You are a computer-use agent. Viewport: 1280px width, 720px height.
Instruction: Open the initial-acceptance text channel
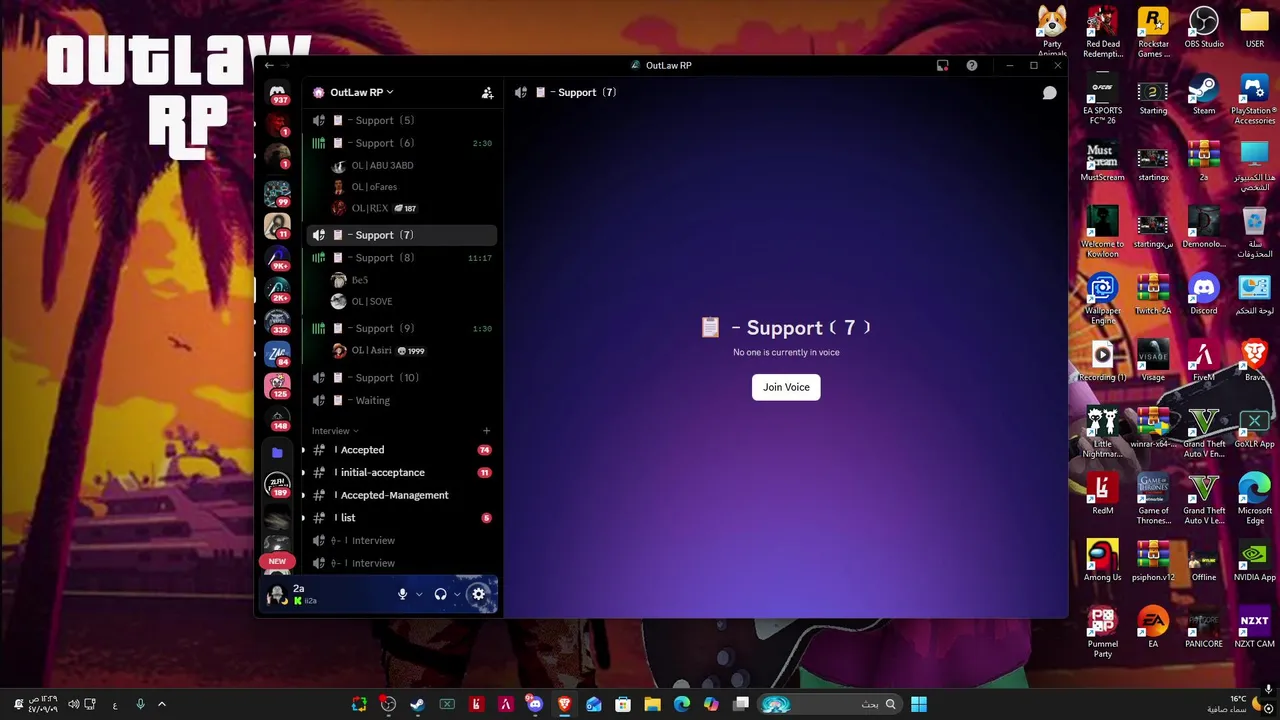coord(402,473)
